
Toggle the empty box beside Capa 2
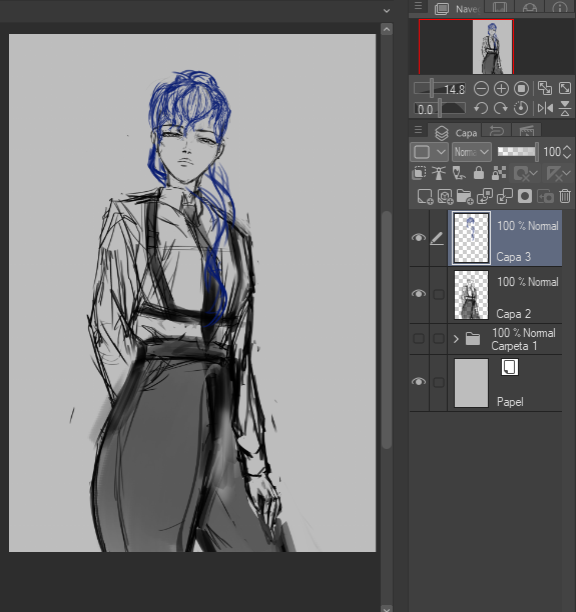click(439, 294)
